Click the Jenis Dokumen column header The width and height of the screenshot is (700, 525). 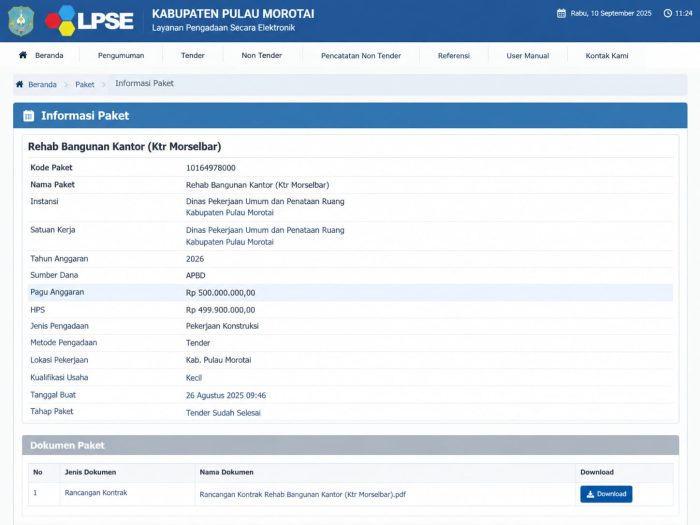tap(90, 472)
